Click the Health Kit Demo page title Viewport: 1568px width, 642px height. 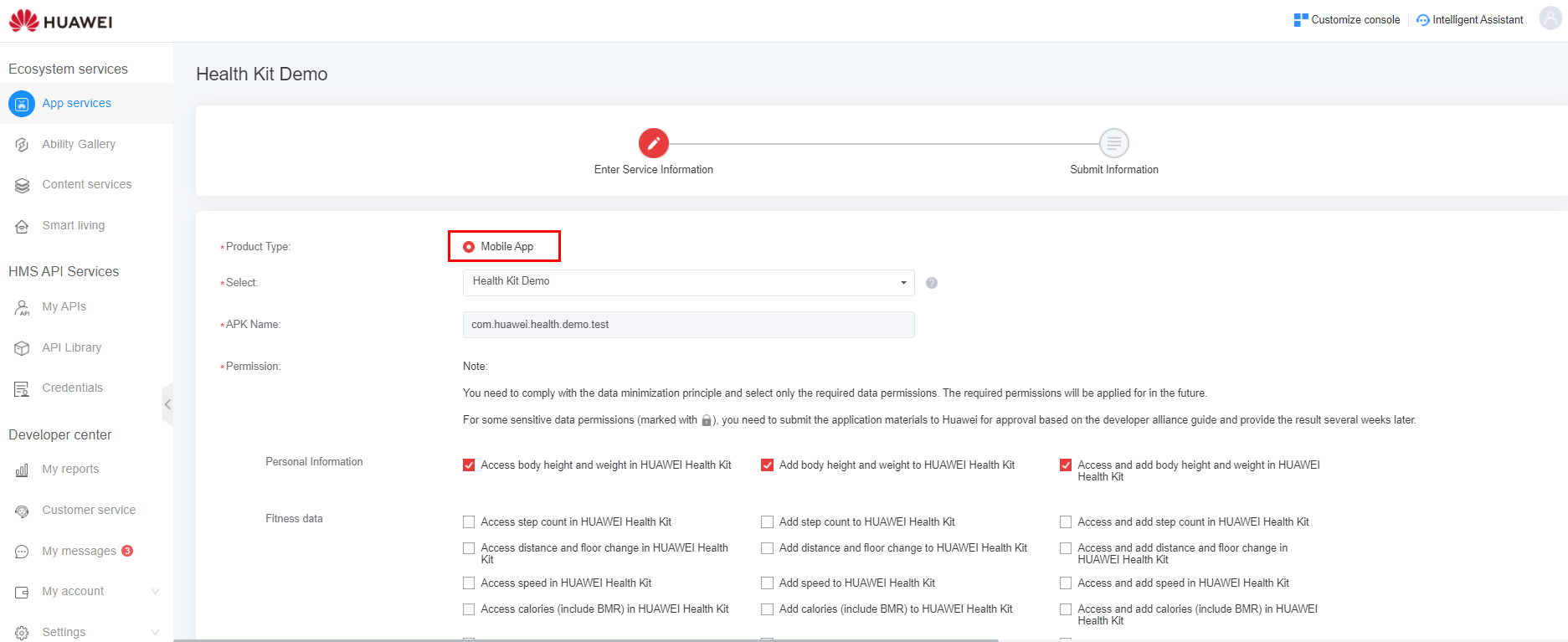[x=261, y=74]
